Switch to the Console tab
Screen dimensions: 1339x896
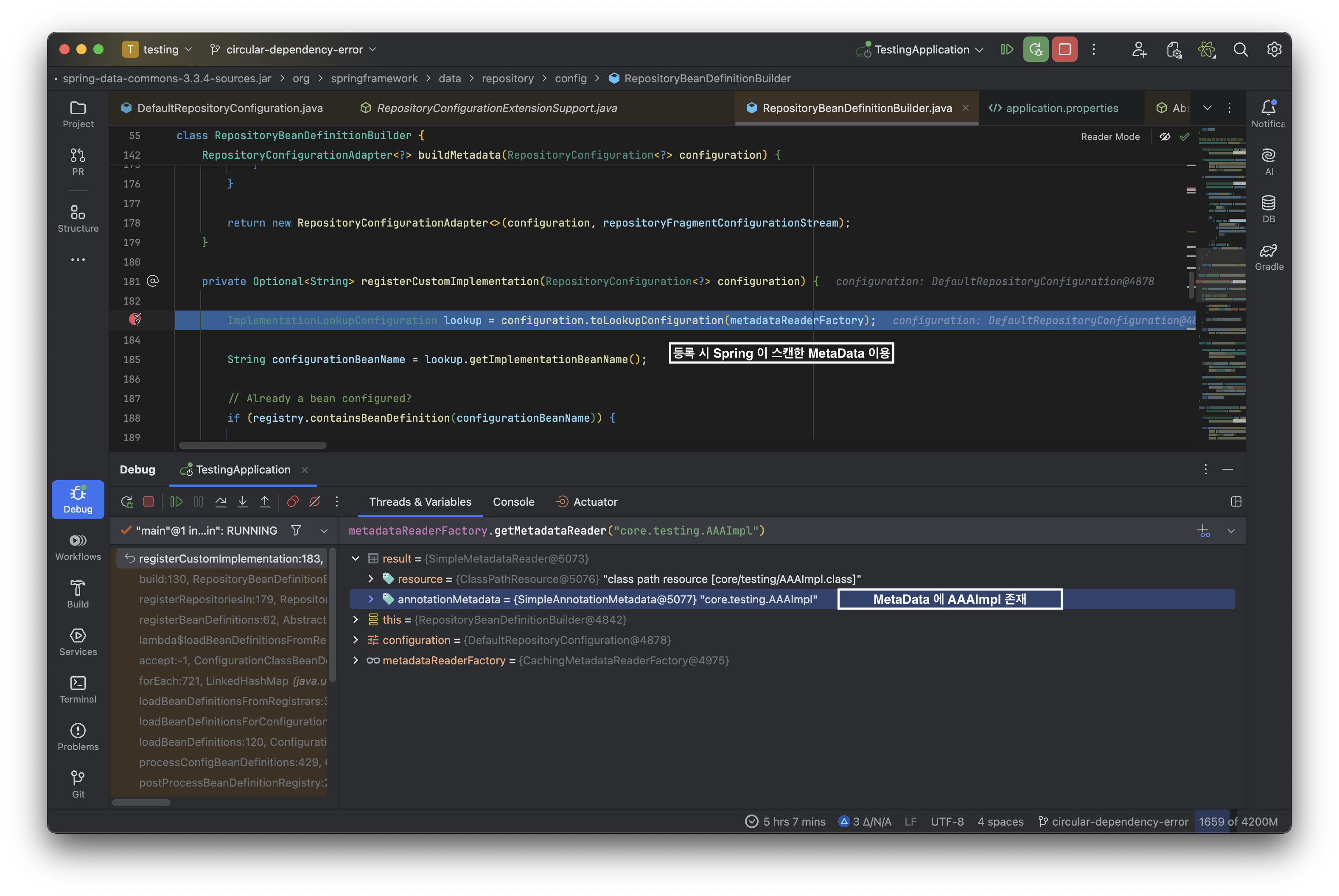pyautogui.click(x=513, y=502)
